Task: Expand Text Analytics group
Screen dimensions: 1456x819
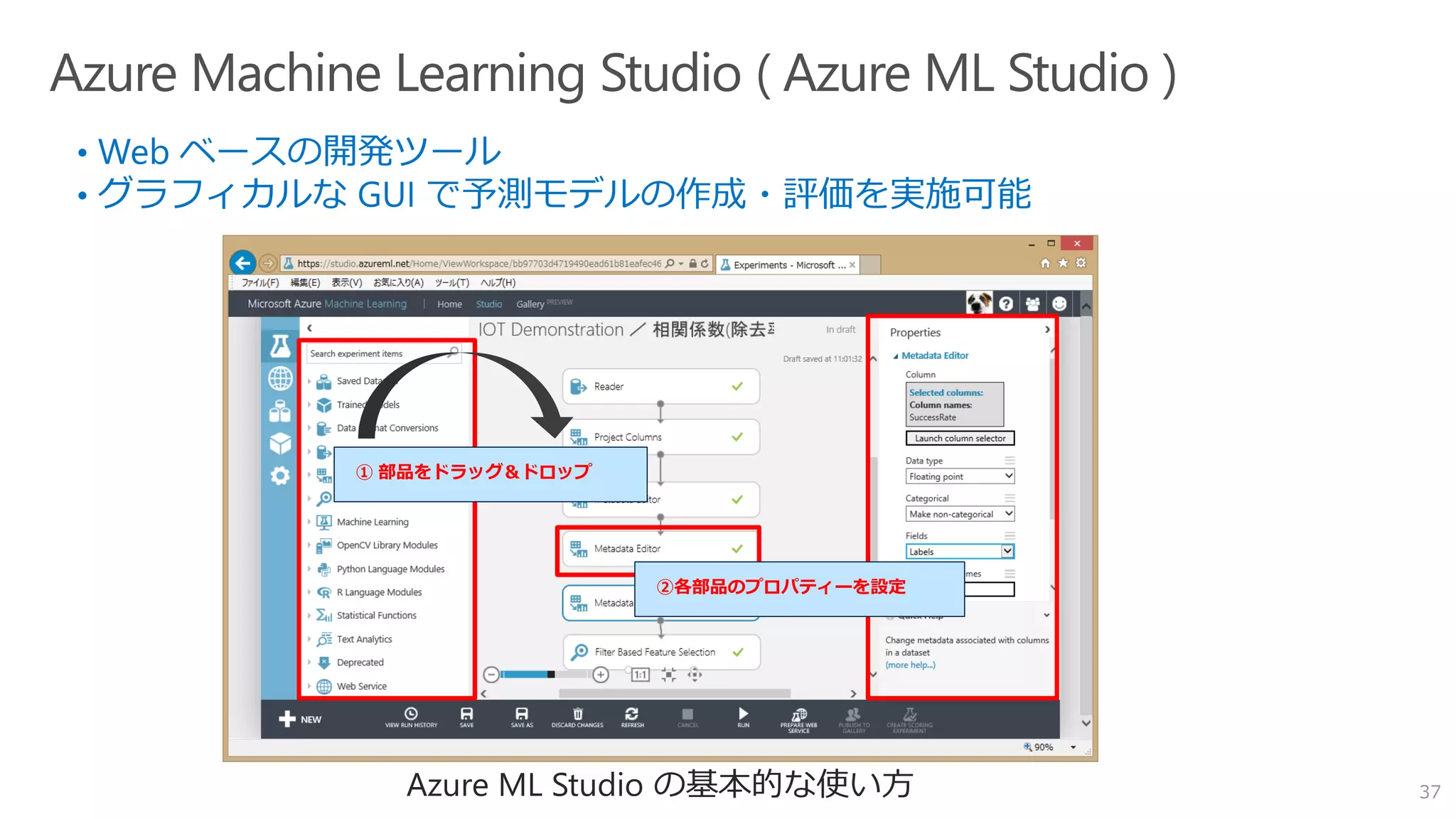Action: coord(309,640)
